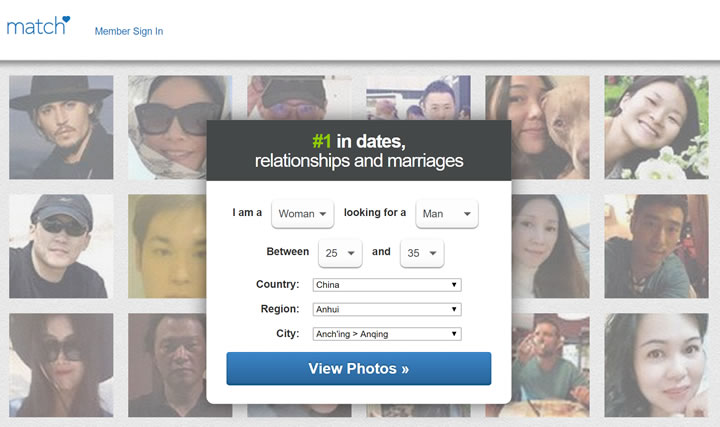Screen dimensions: 720x427
Task: Expand the Region dropdown showing Anhui
Action: point(386,310)
